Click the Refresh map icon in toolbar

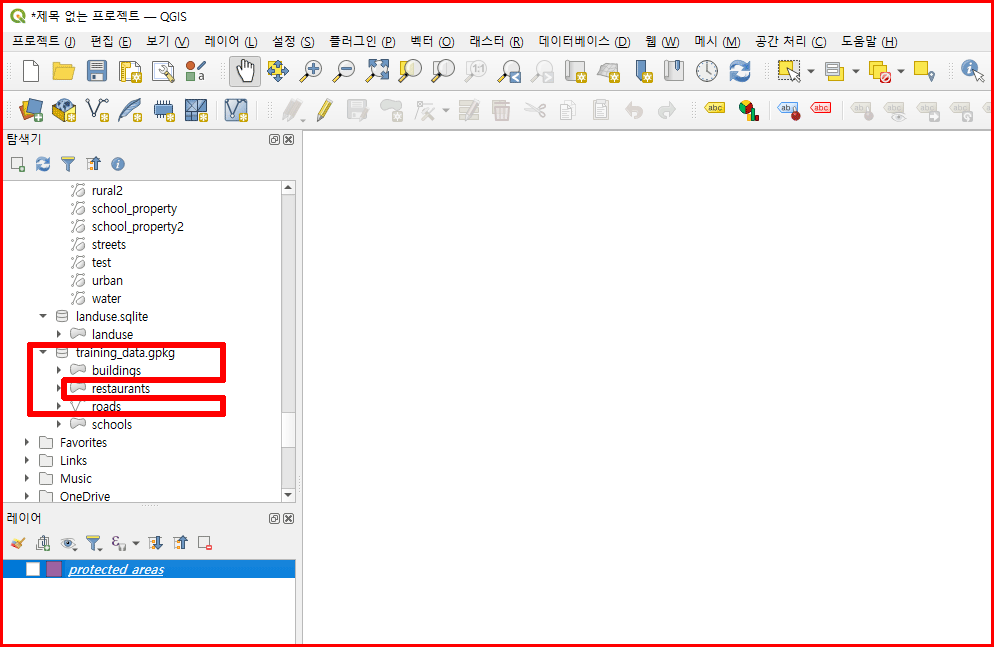point(739,71)
